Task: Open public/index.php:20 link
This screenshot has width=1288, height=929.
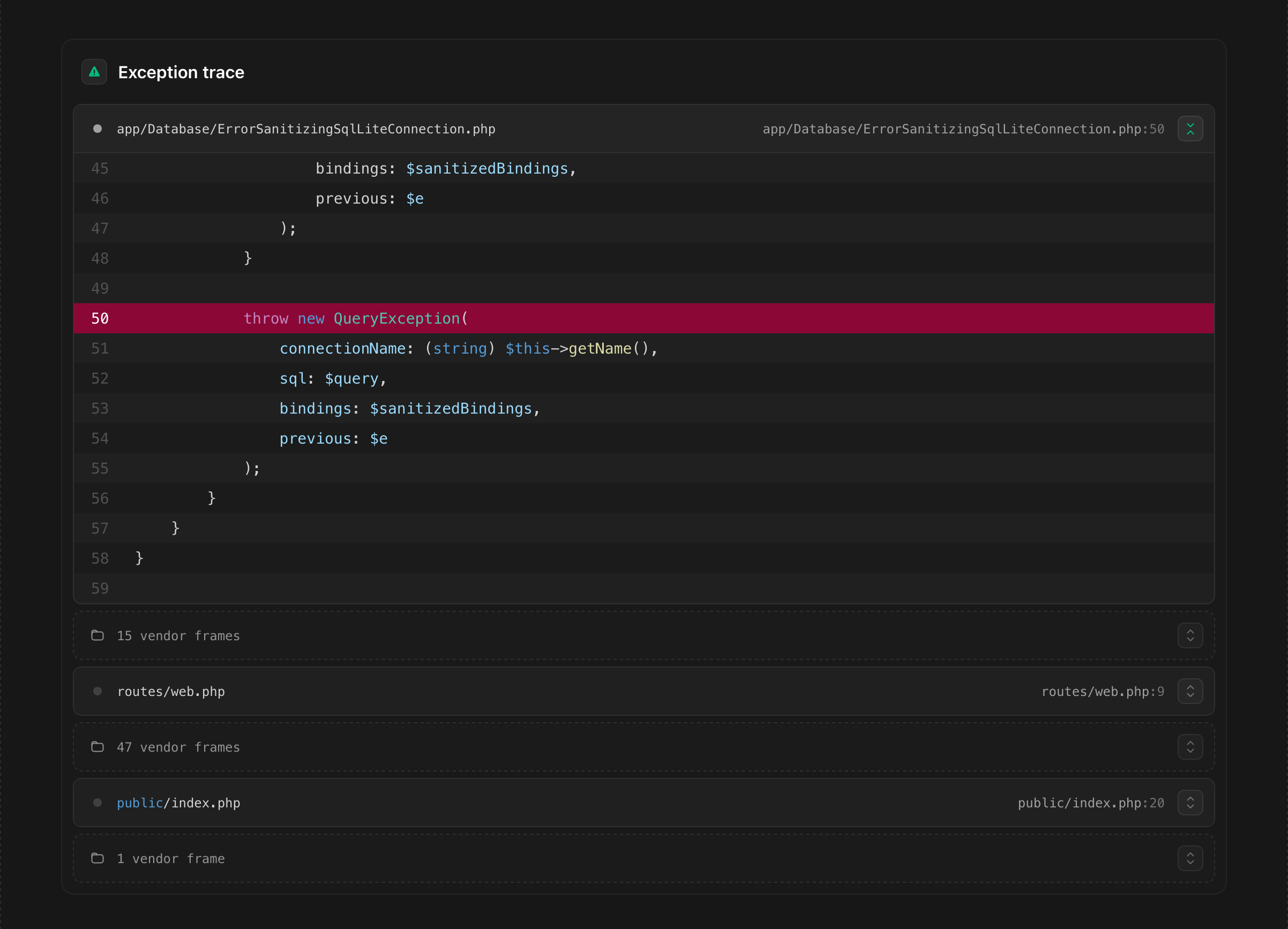Action: point(1090,803)
